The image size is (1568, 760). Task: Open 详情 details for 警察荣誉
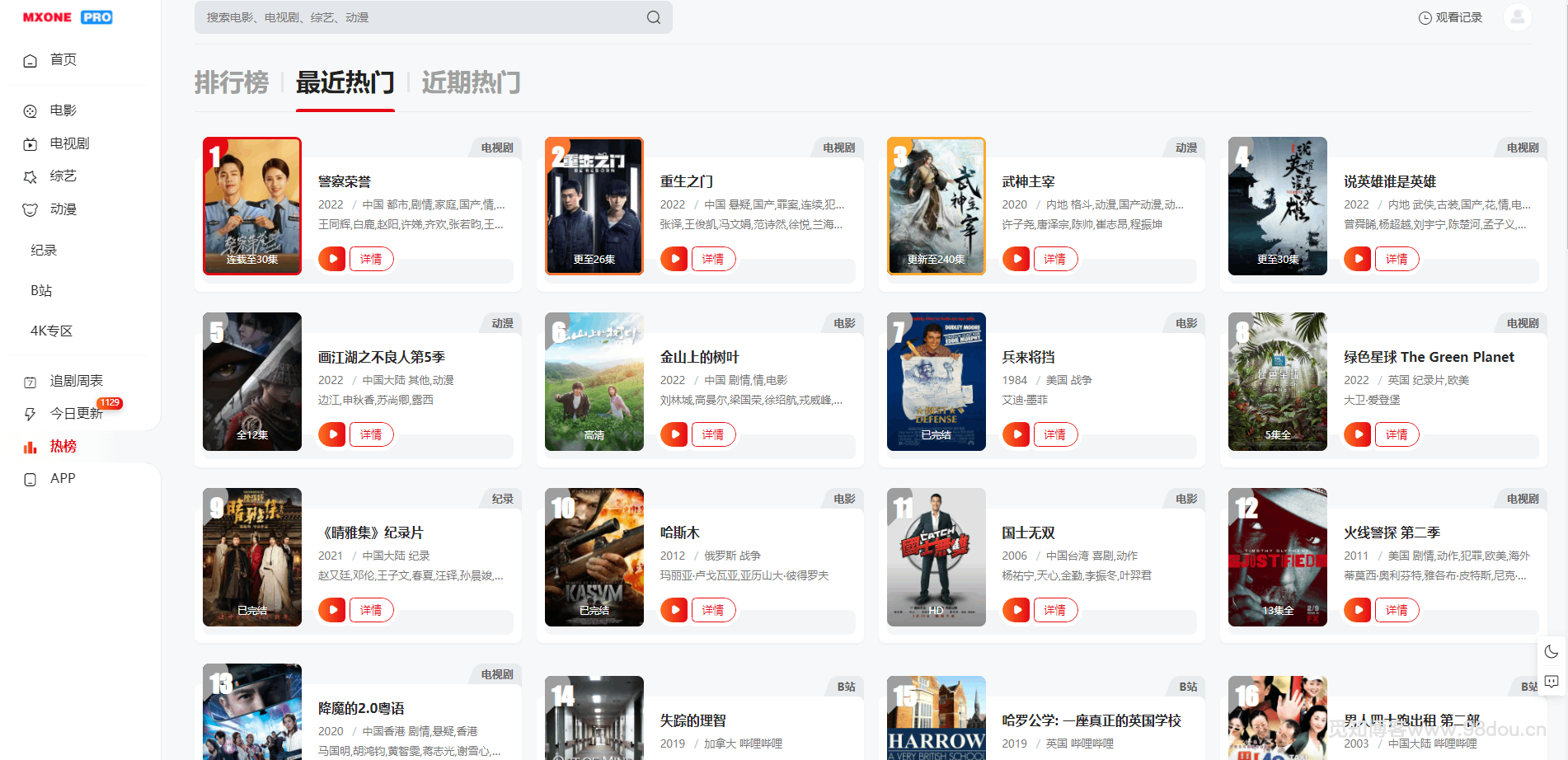click(x=371, y=258)
